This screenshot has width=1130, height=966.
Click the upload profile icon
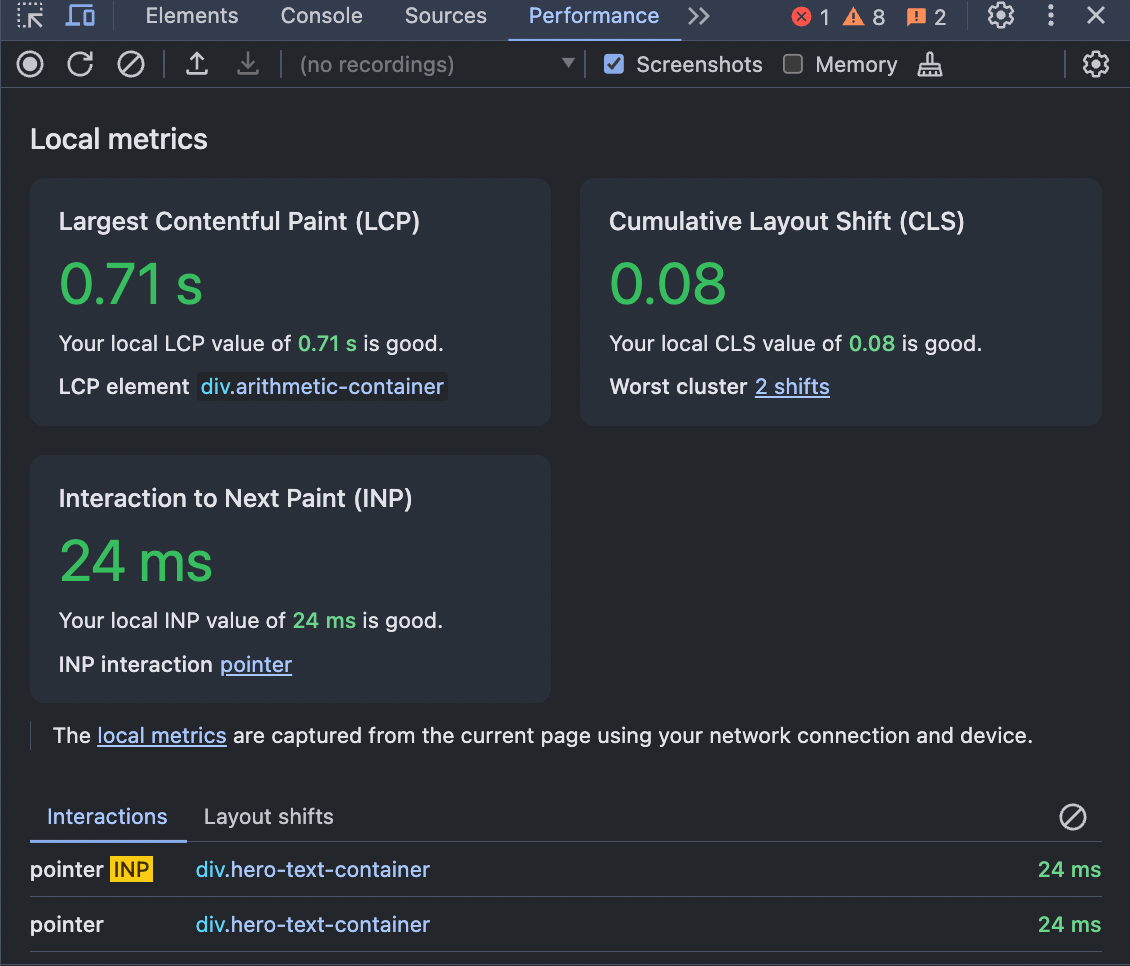click(198, 65)
